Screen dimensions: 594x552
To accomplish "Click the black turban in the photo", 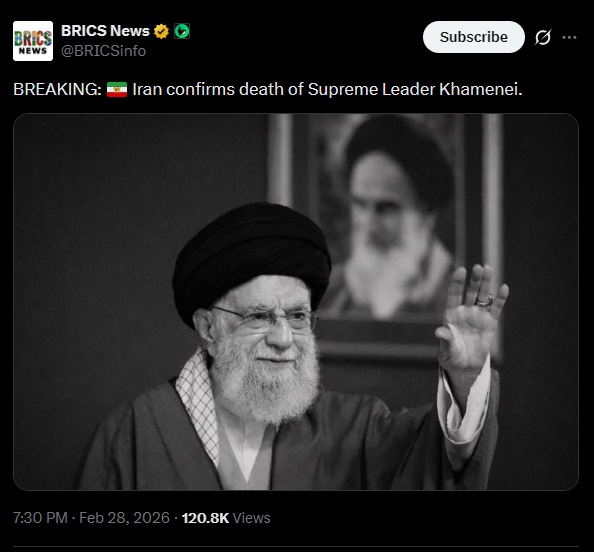I will 252,258.
